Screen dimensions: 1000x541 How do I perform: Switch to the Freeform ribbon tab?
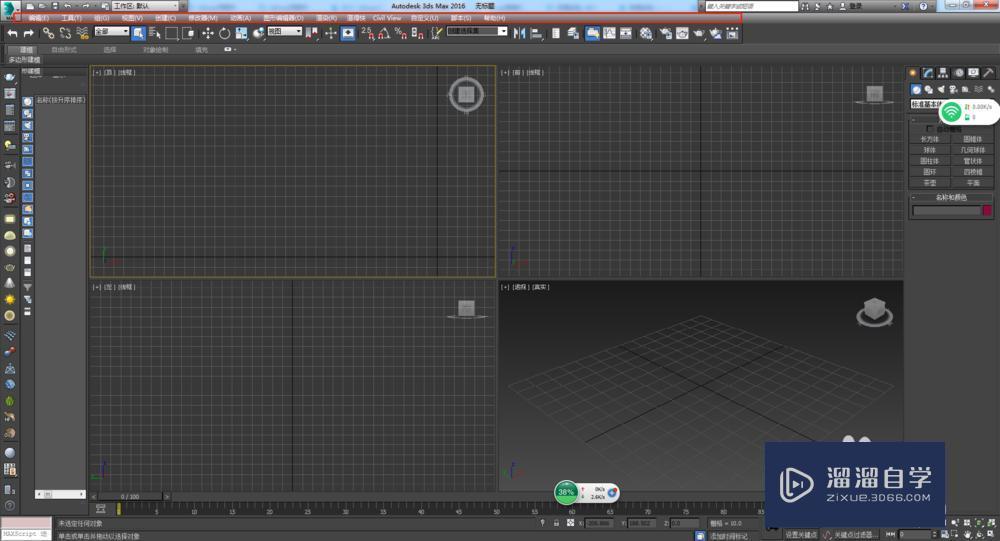(x=64, y=49)
